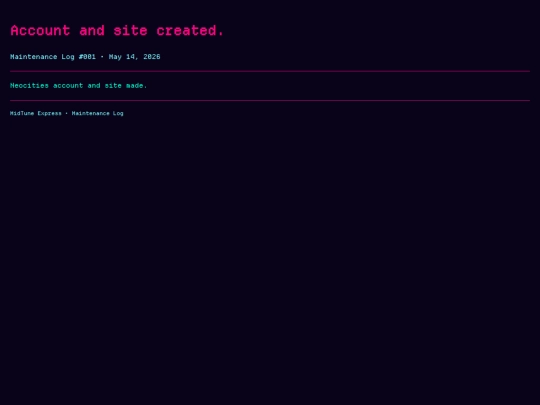Click the 'Account and site created.' heading

117,31
